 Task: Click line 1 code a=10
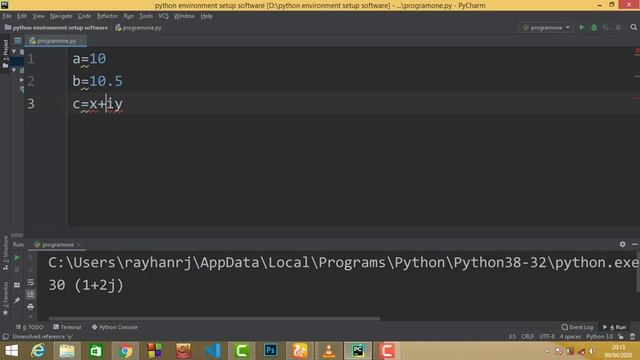pyautogui.click(x=89, y=59)
